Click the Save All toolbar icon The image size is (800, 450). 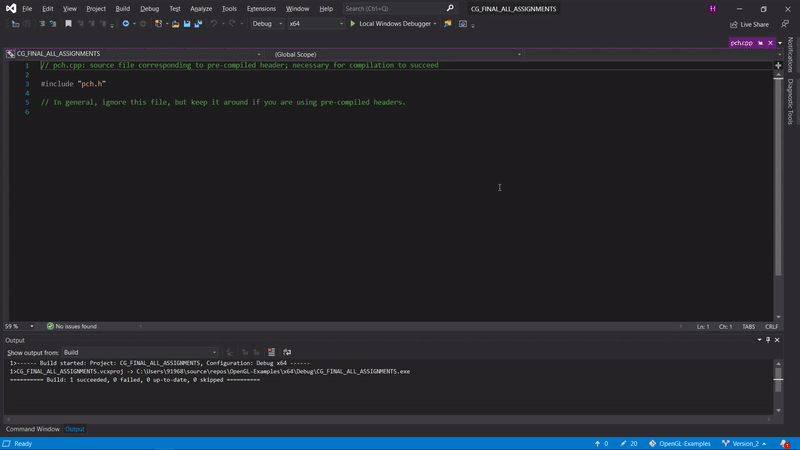[198, 24]
